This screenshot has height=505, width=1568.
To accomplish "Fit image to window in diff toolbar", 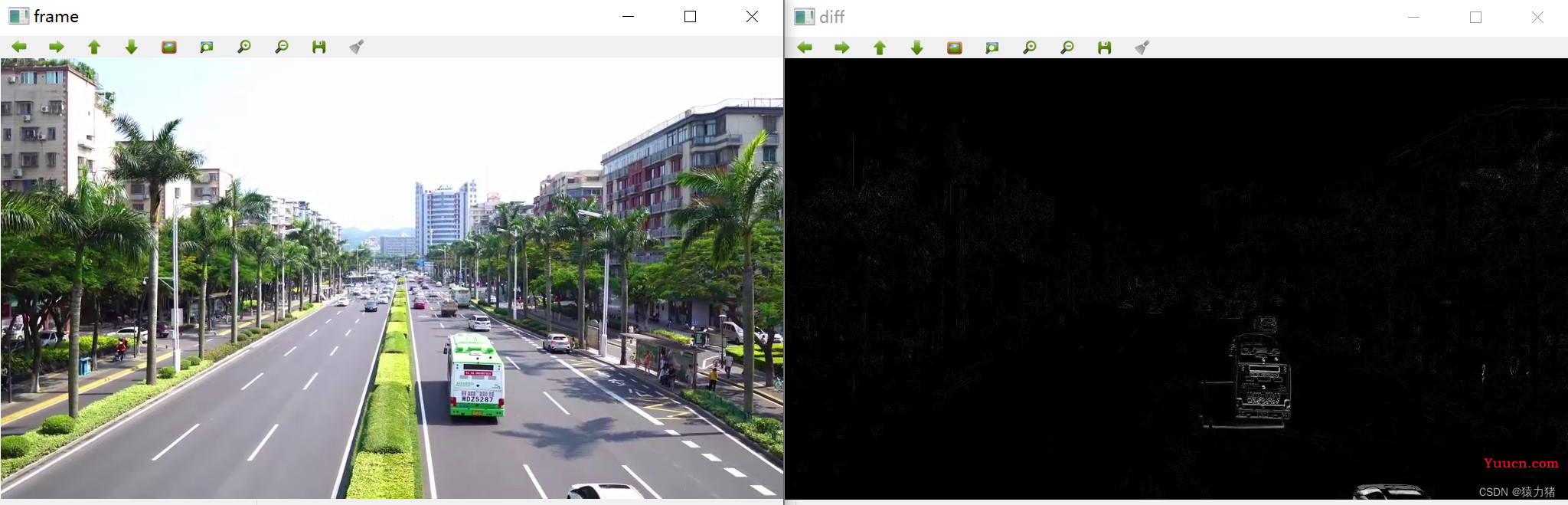I will point(992,48).
